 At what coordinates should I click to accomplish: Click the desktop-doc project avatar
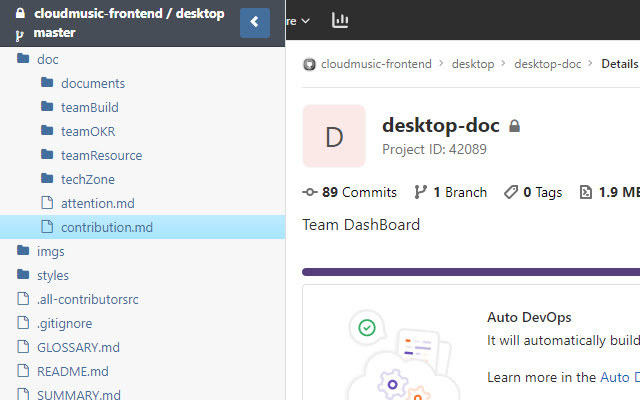(334, 136)
